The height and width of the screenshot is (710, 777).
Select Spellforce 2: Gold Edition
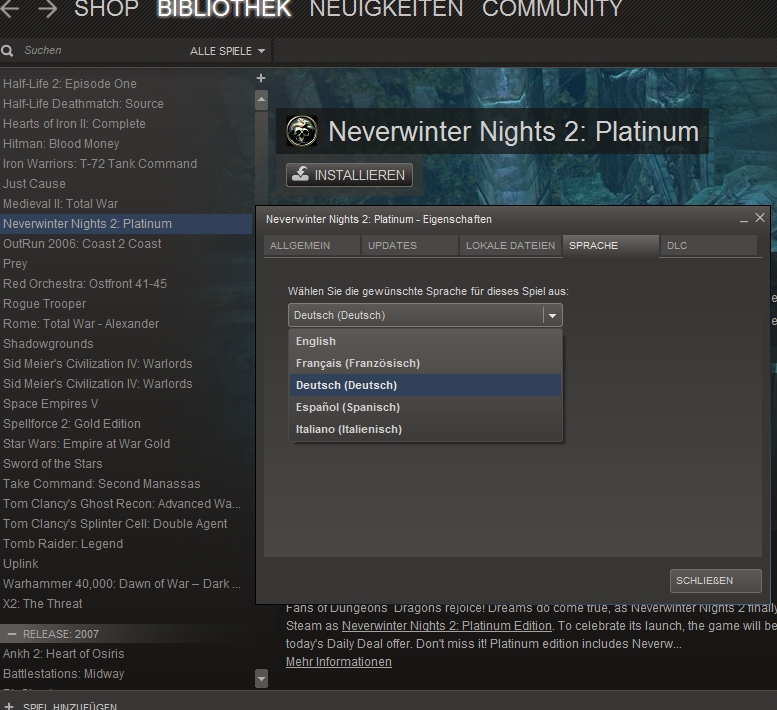126,424
